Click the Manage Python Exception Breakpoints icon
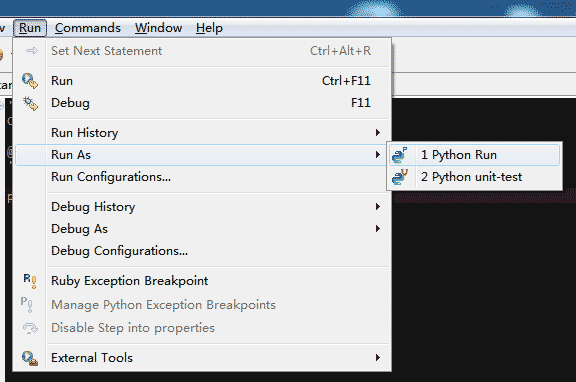The image size is (576, 382). (27, 304)
